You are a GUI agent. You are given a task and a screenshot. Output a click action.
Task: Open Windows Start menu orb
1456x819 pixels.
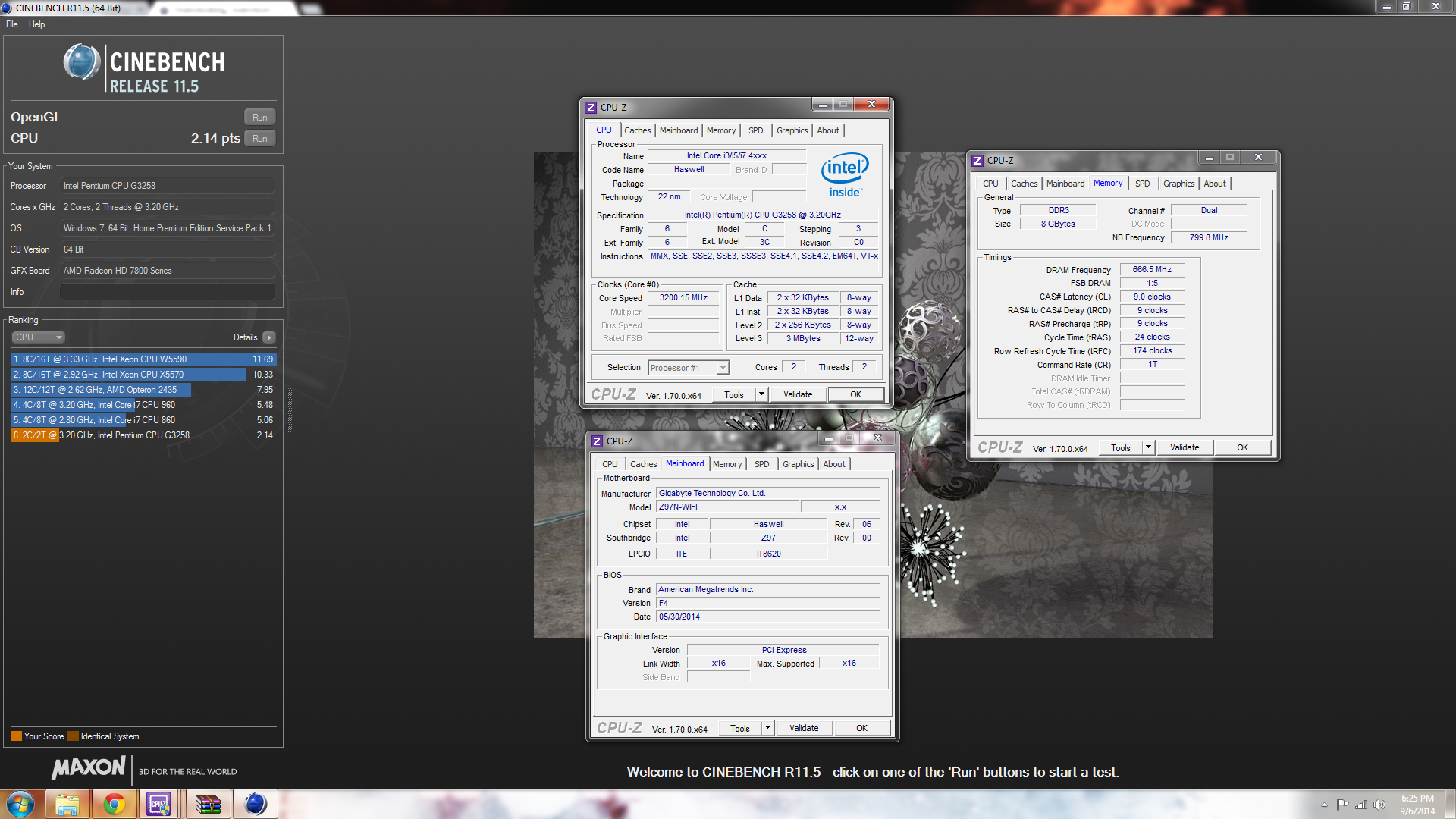point(20,804)
